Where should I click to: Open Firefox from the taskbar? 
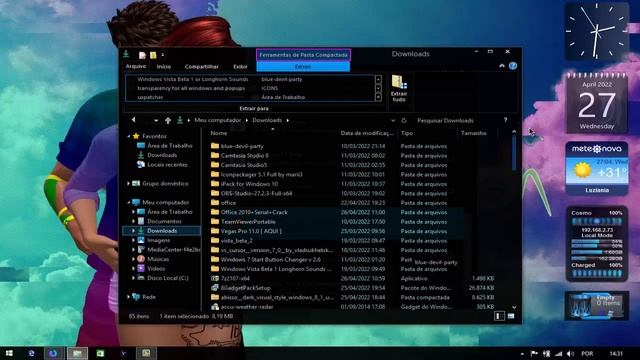tap(53, 353)
